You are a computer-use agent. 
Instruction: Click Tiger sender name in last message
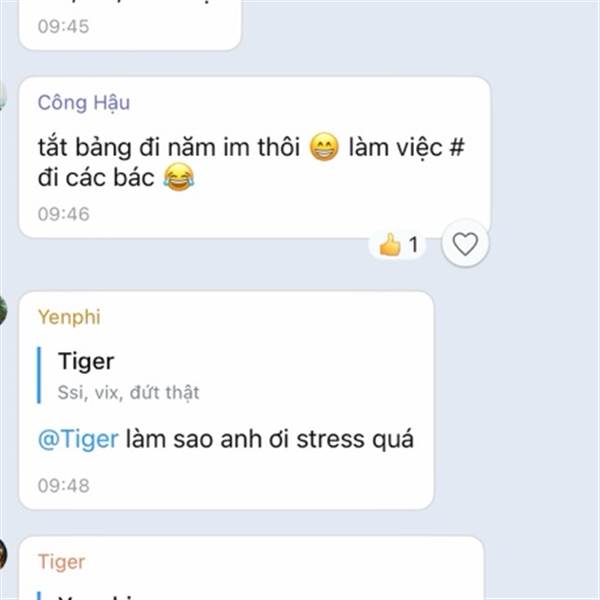pos(61,562)
